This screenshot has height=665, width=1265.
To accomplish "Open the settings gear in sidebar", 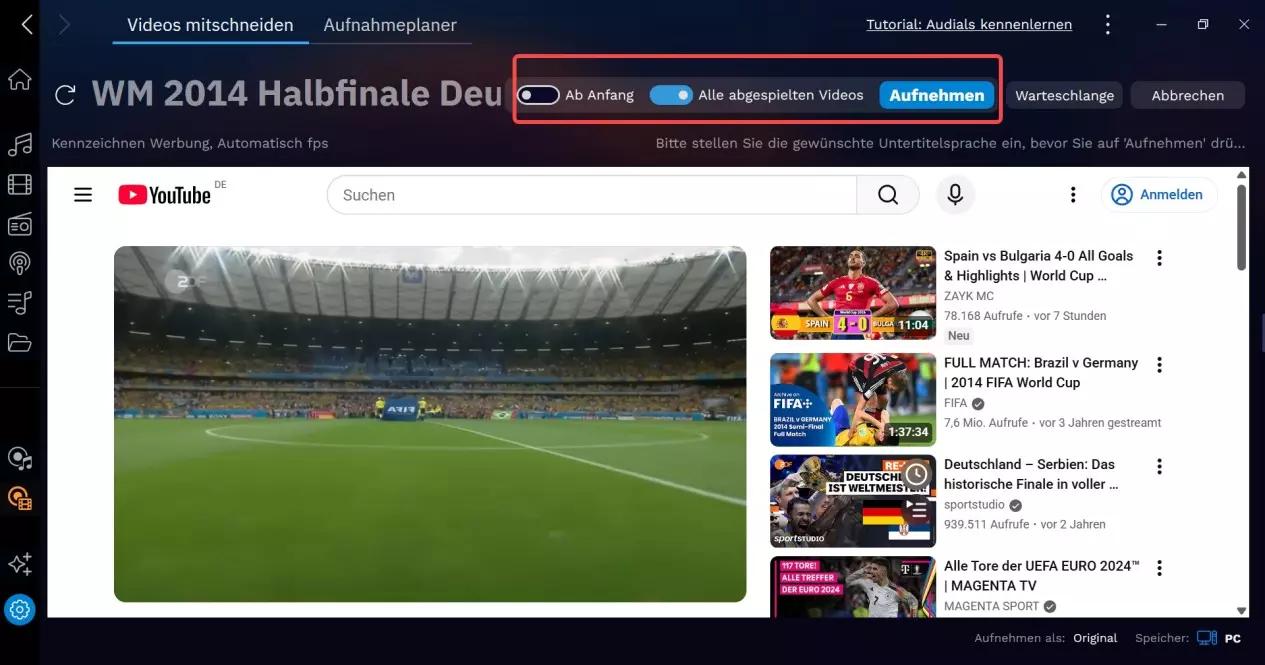I will (x=19, y=609).
